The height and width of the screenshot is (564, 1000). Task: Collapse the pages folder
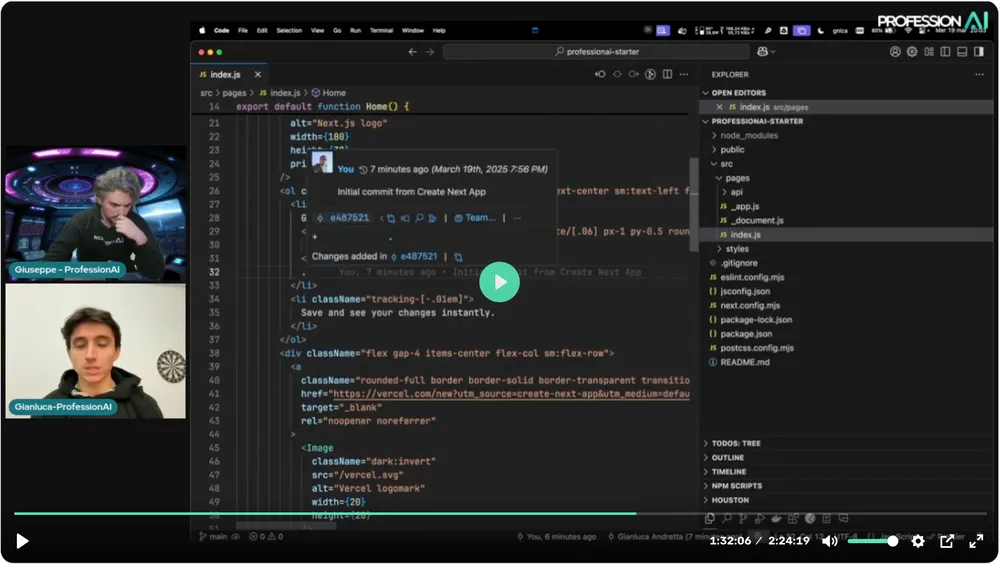point(737,178)
